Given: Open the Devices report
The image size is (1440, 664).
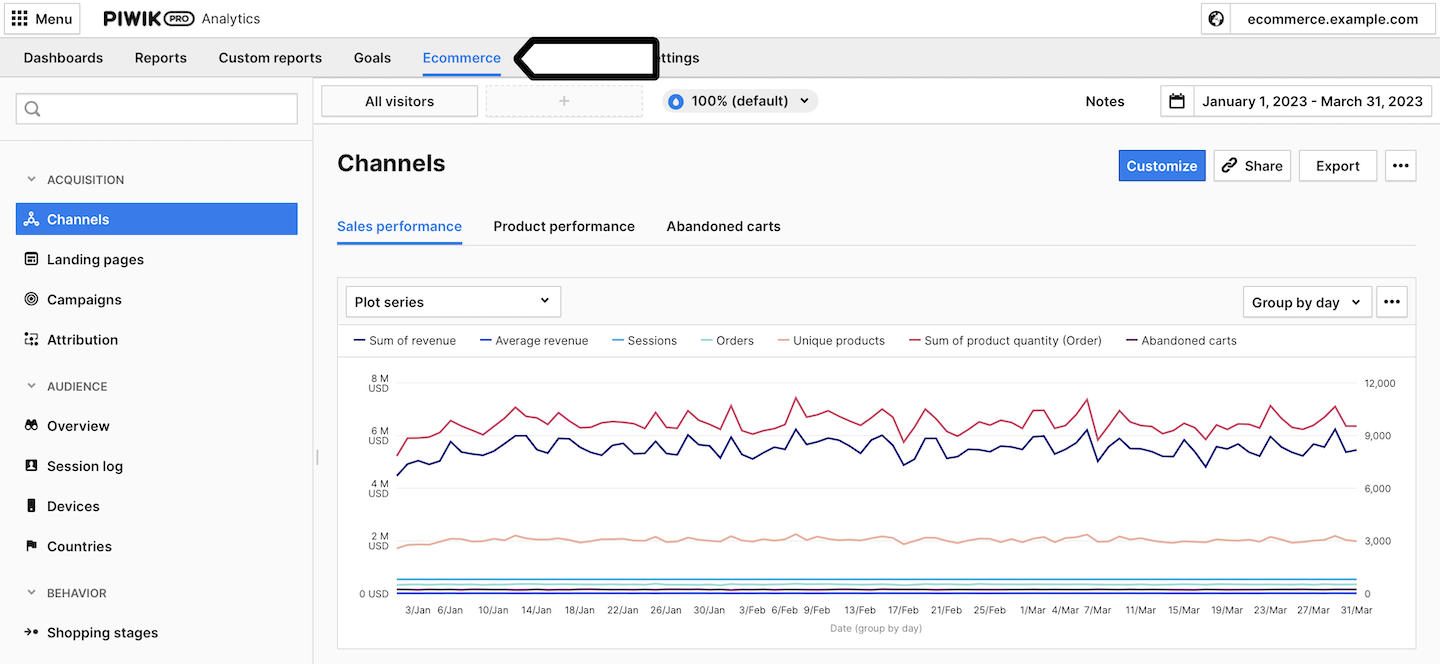Looking at the screenshot, I should point(73,506).
